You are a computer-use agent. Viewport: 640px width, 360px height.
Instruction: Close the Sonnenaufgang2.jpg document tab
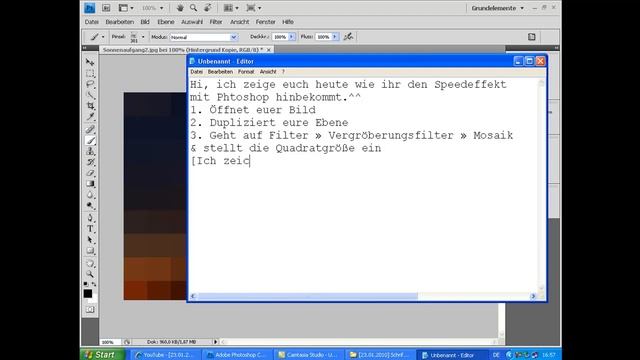[269, 50]
